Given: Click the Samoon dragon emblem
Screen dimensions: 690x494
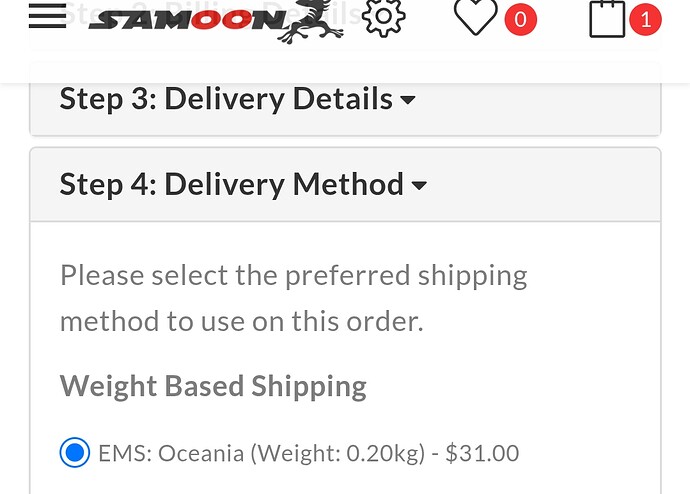Looking at the screenshot, I should pos(311,22).
